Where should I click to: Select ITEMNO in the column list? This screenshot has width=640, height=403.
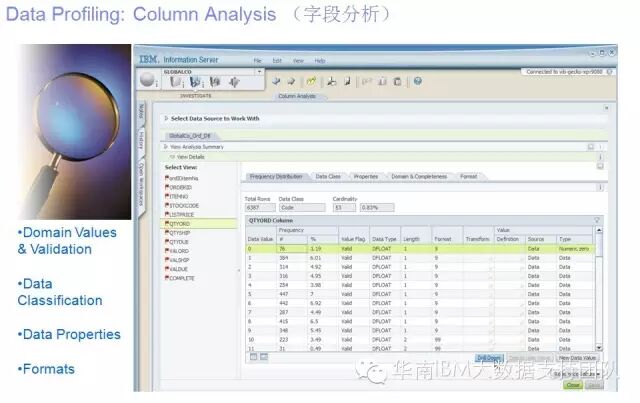177,196
